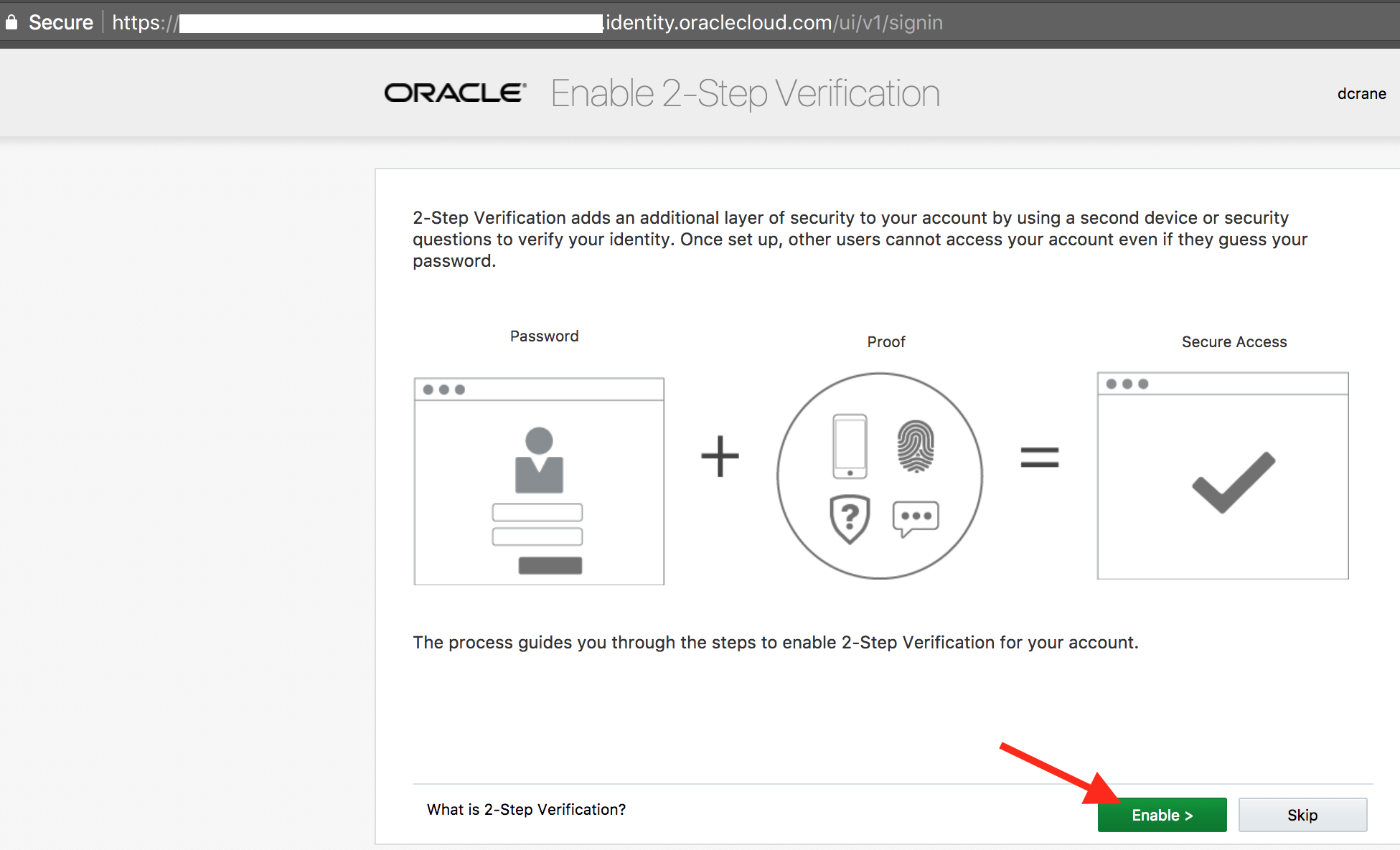
Task: Click the Oracle logo
Action: [x=456, y=93]
